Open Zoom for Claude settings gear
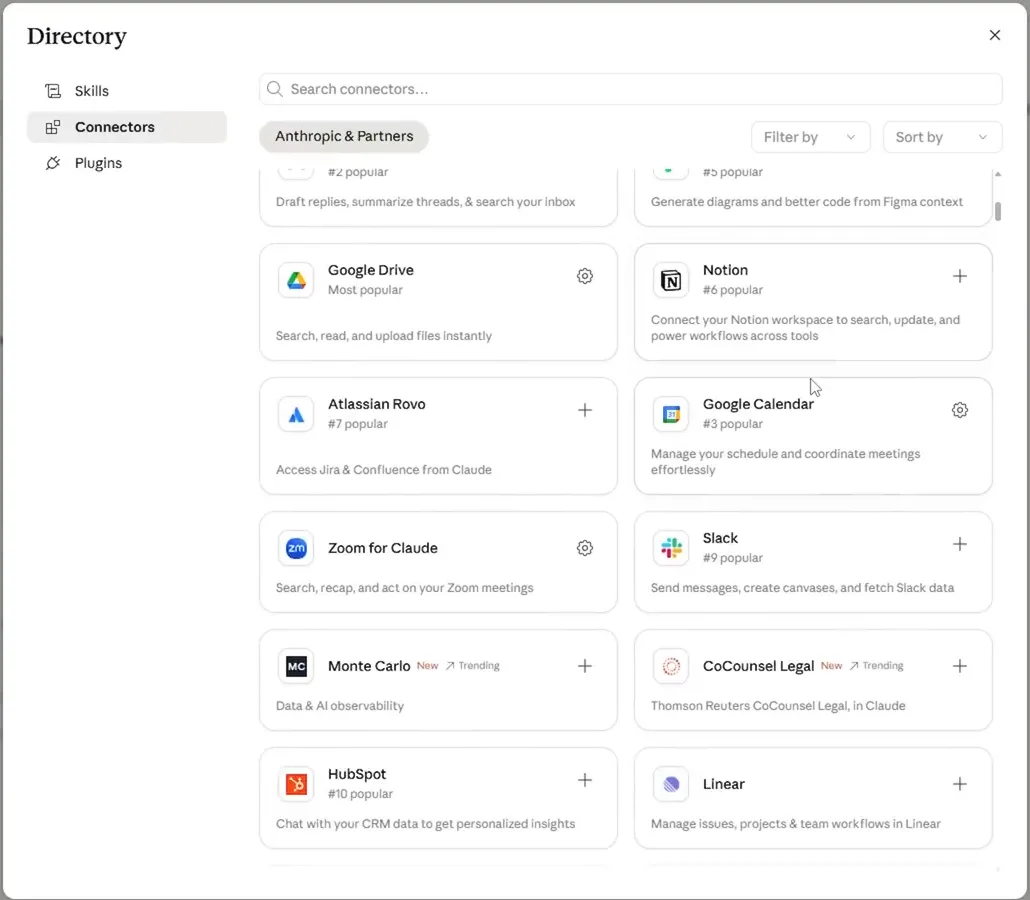Image resolution: width=1030 pixels, height=900 pixels. click(585, 548)
